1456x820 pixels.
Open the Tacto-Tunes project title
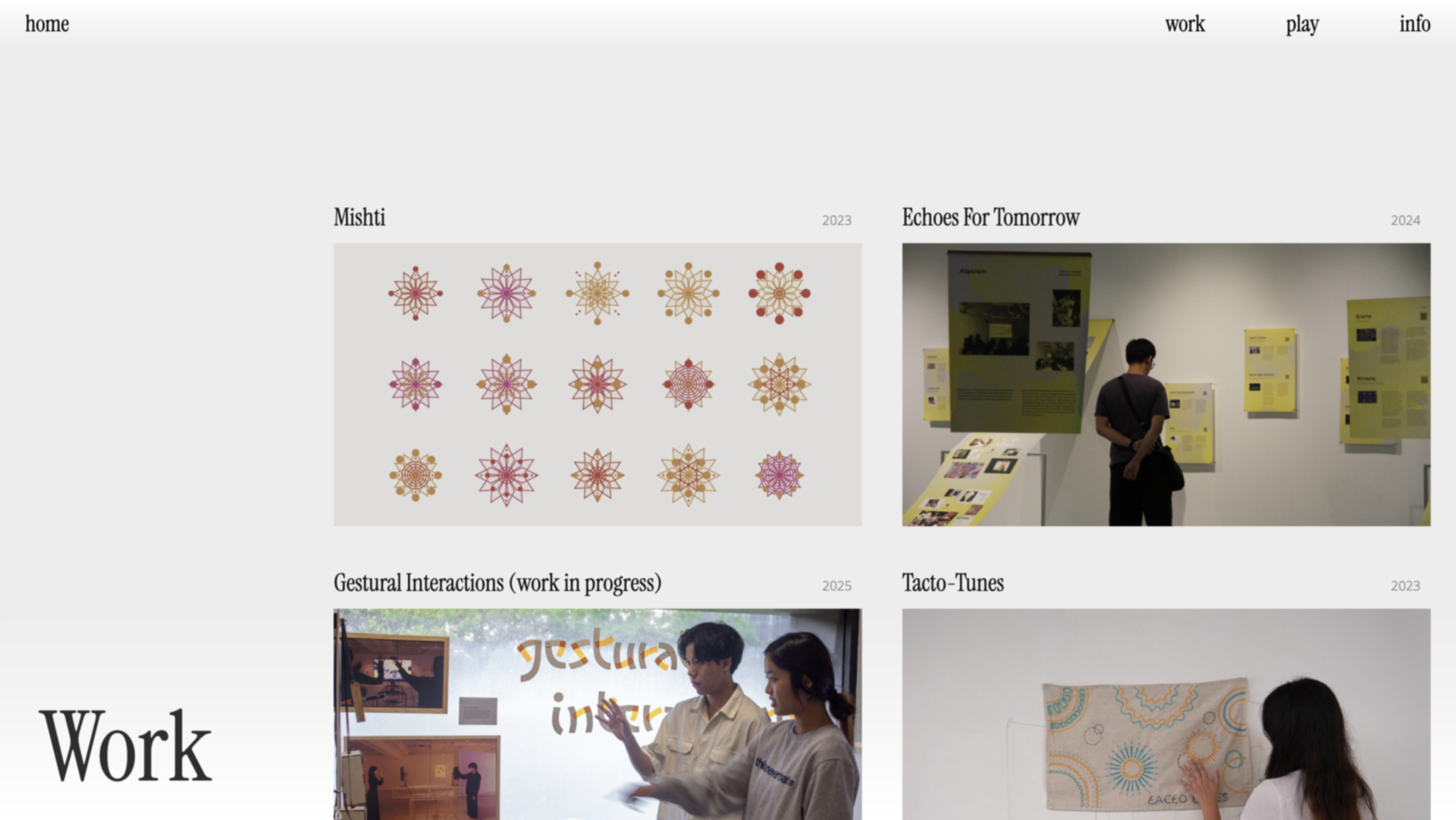(952, 583)
